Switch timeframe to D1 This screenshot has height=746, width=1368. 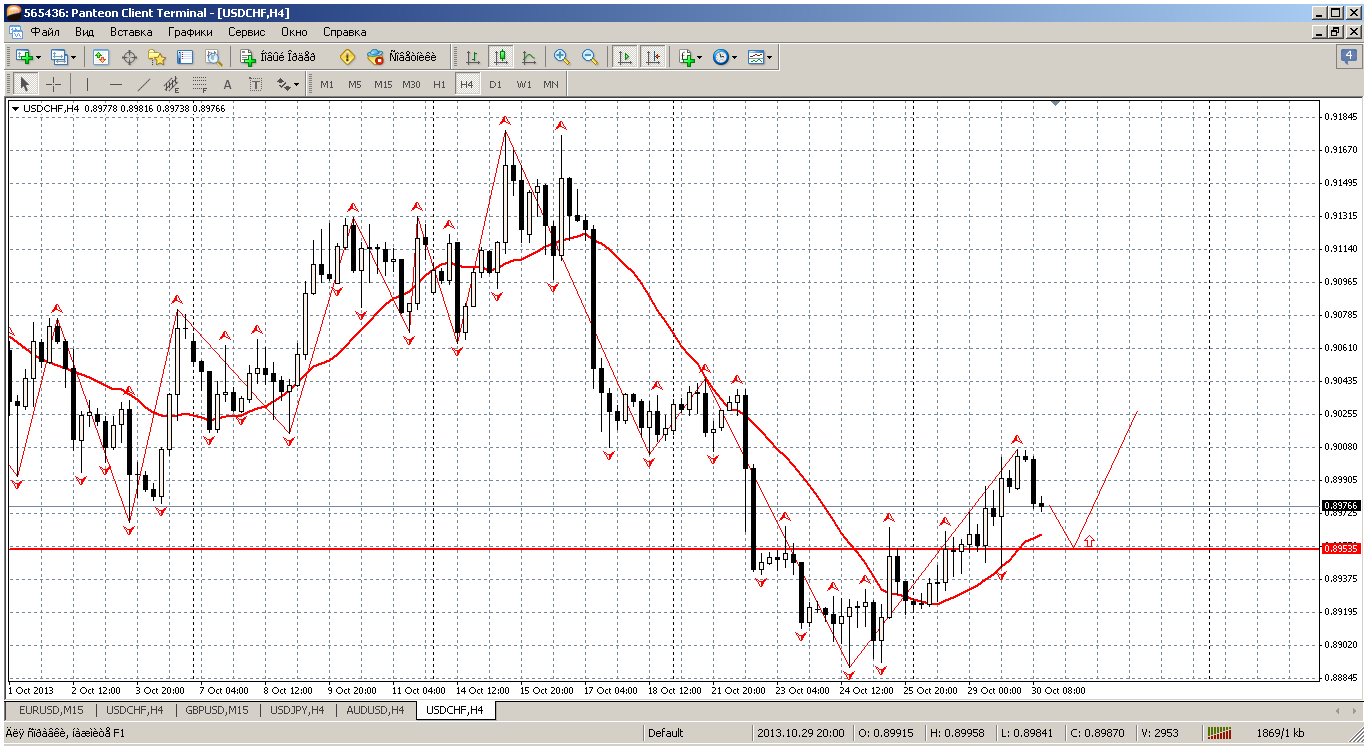(x=495, y=84)
